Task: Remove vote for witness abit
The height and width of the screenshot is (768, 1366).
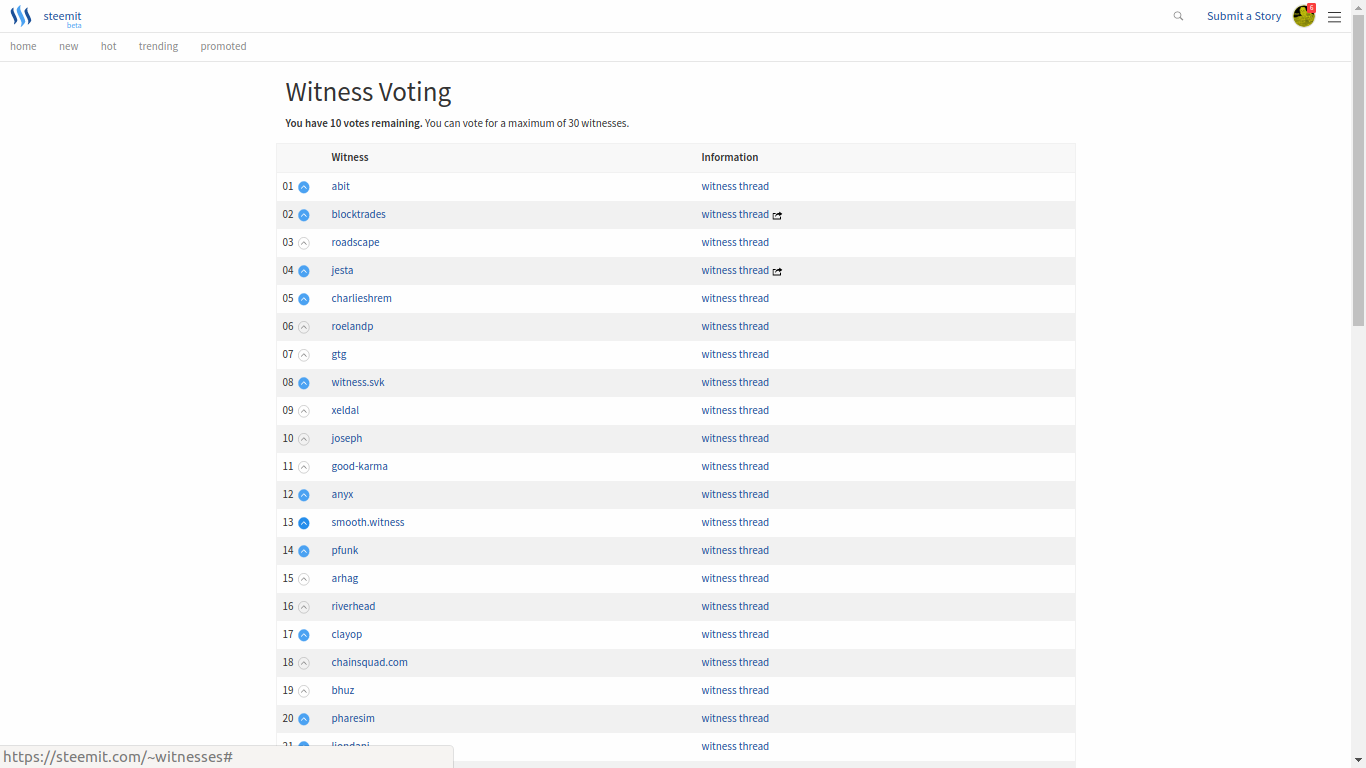Action: [x=304, y=187]
